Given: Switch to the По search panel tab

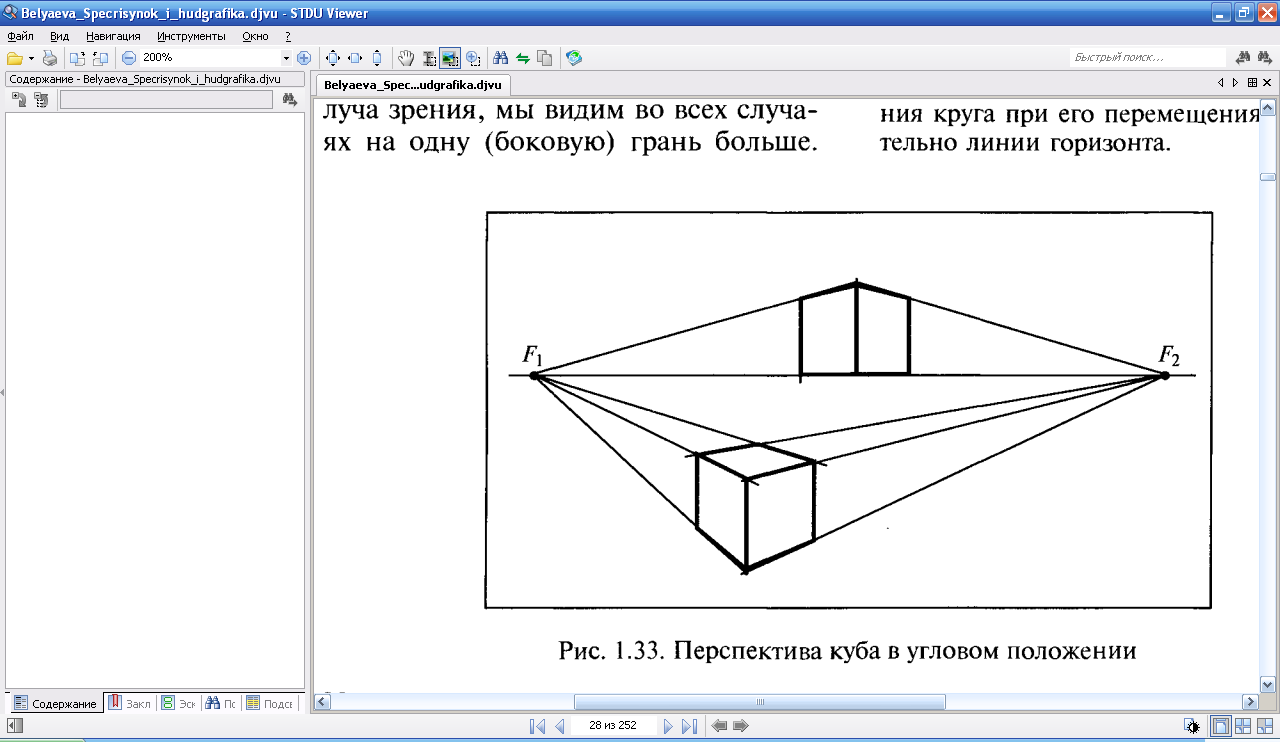Looking at the screenshot, I should tap(221, 703).
